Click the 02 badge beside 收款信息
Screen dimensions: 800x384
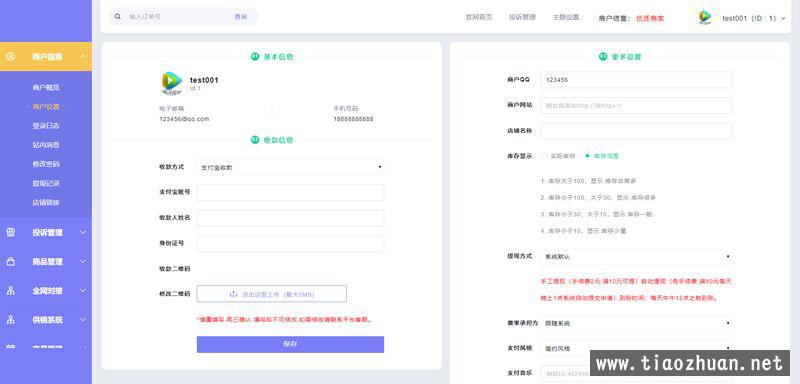255,140
